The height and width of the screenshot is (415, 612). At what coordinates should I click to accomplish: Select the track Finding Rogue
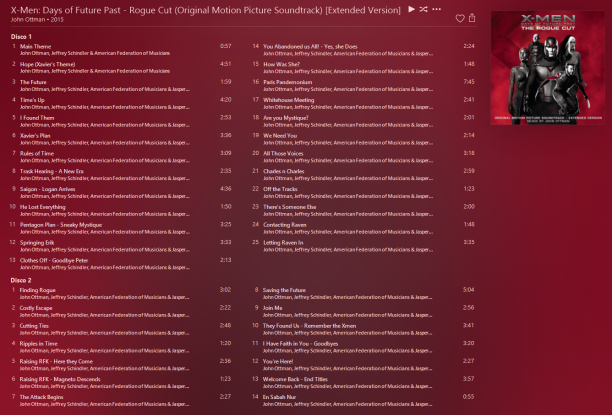click(37, 290)
